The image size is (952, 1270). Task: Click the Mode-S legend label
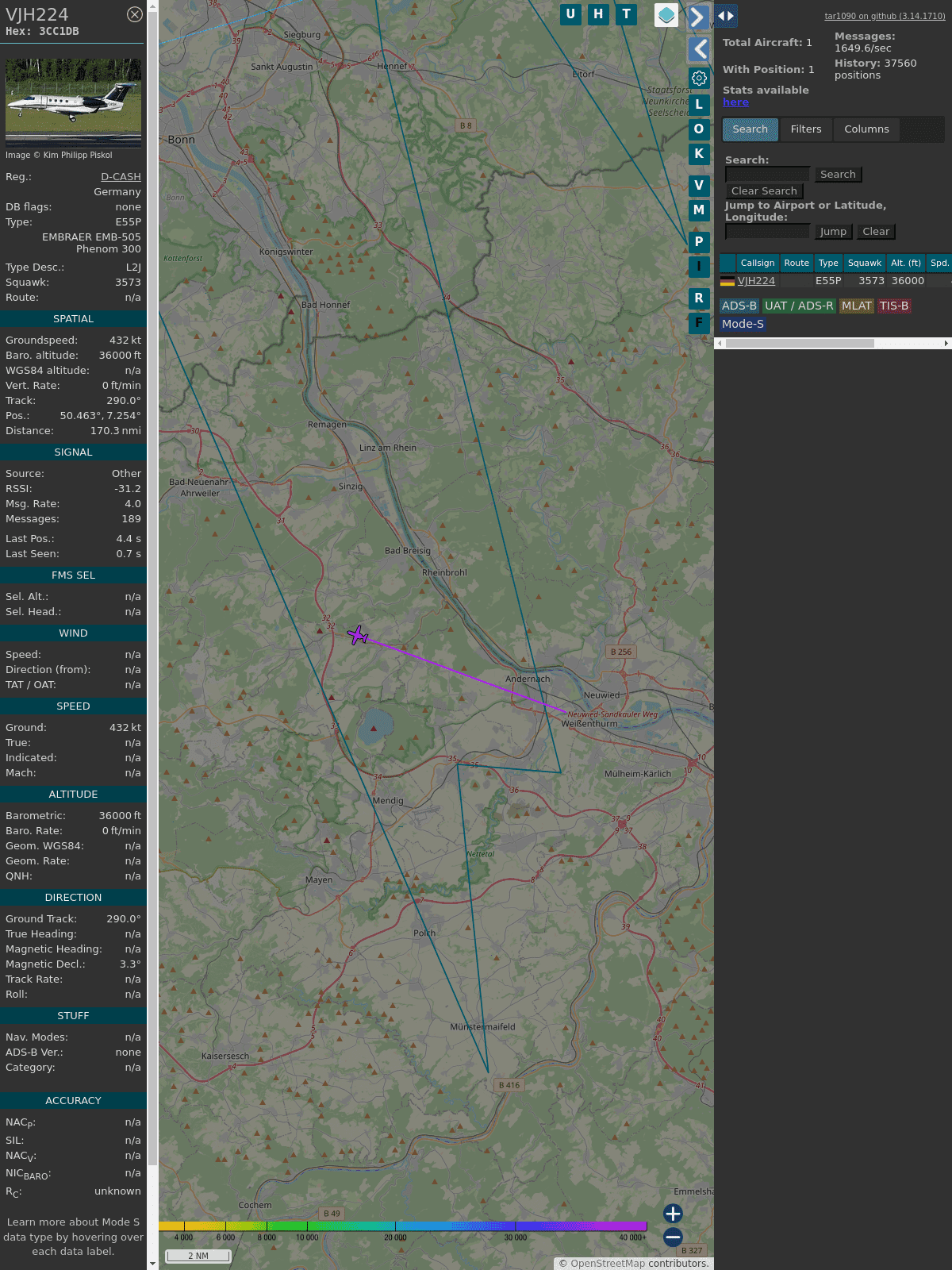click(743, 324)
